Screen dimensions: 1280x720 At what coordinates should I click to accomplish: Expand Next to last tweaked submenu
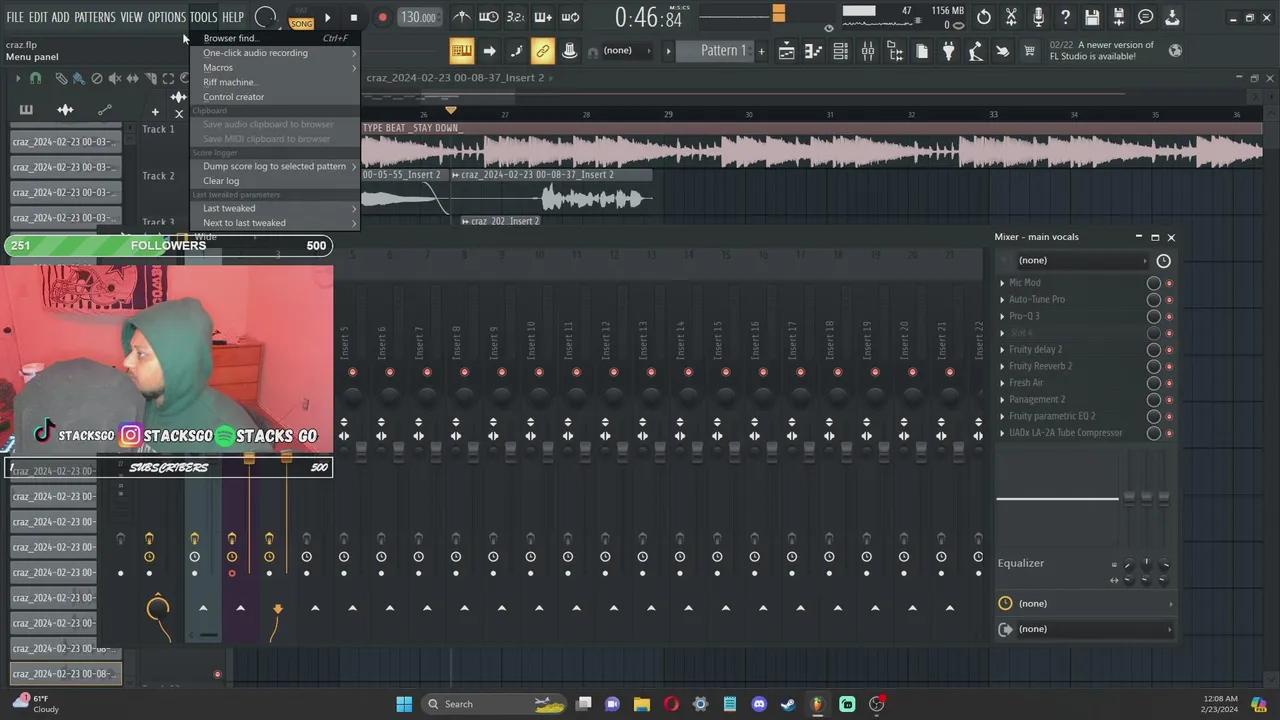pyautogui.click(x=274, y=223)
